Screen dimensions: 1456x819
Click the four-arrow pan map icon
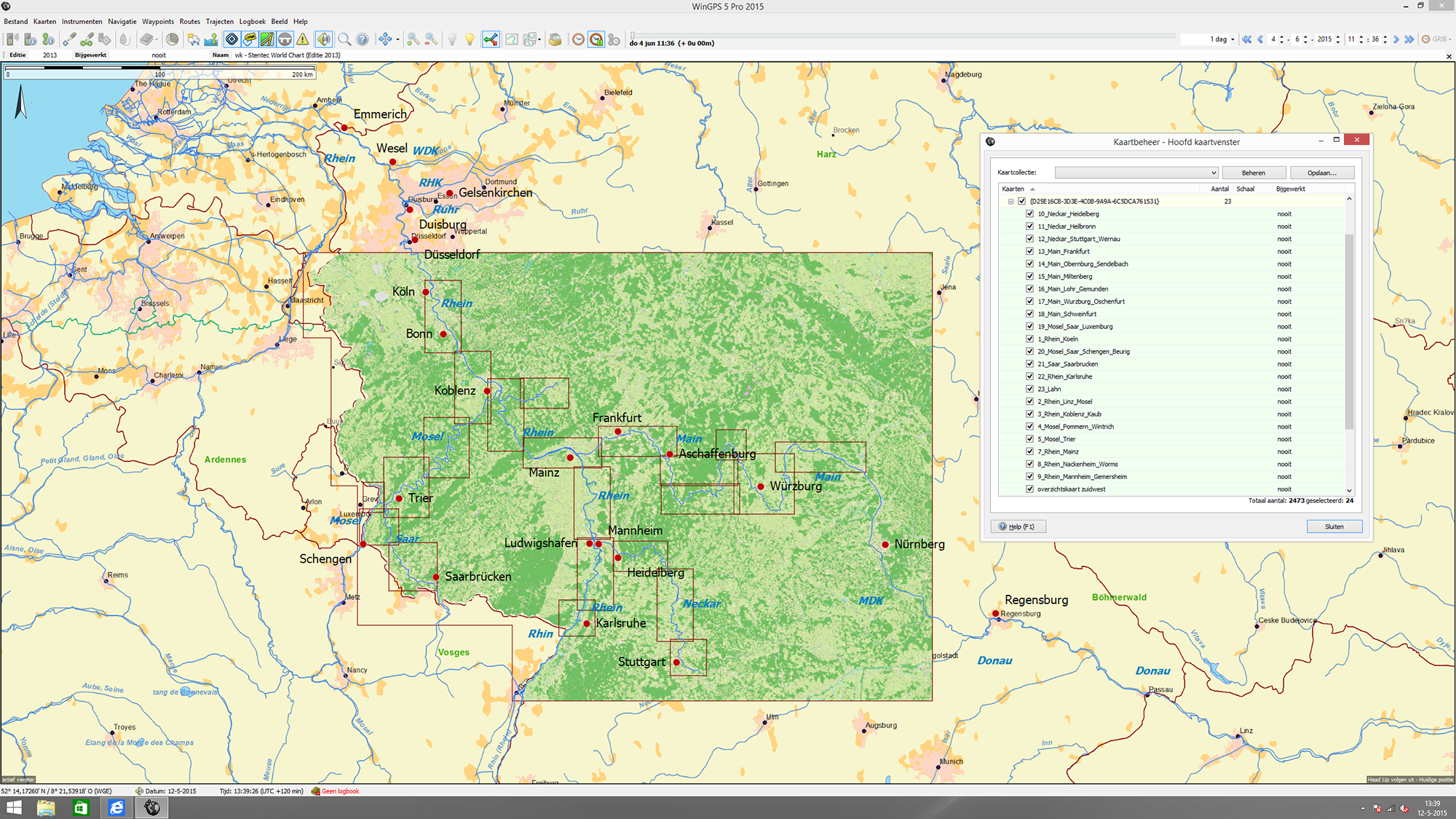pyautogui.click(x=385, y=39)
